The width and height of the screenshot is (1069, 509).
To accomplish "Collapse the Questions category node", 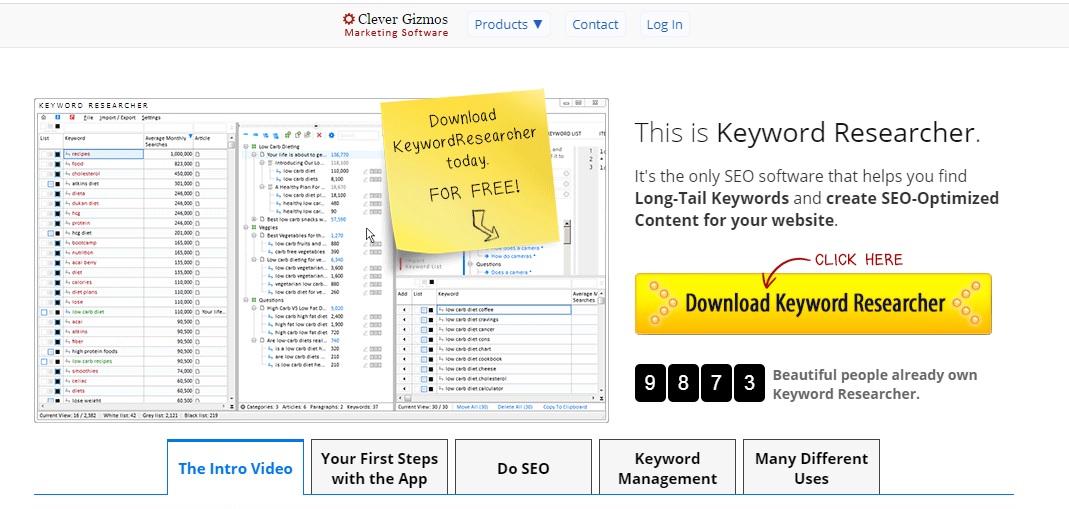I will (247, 300).
